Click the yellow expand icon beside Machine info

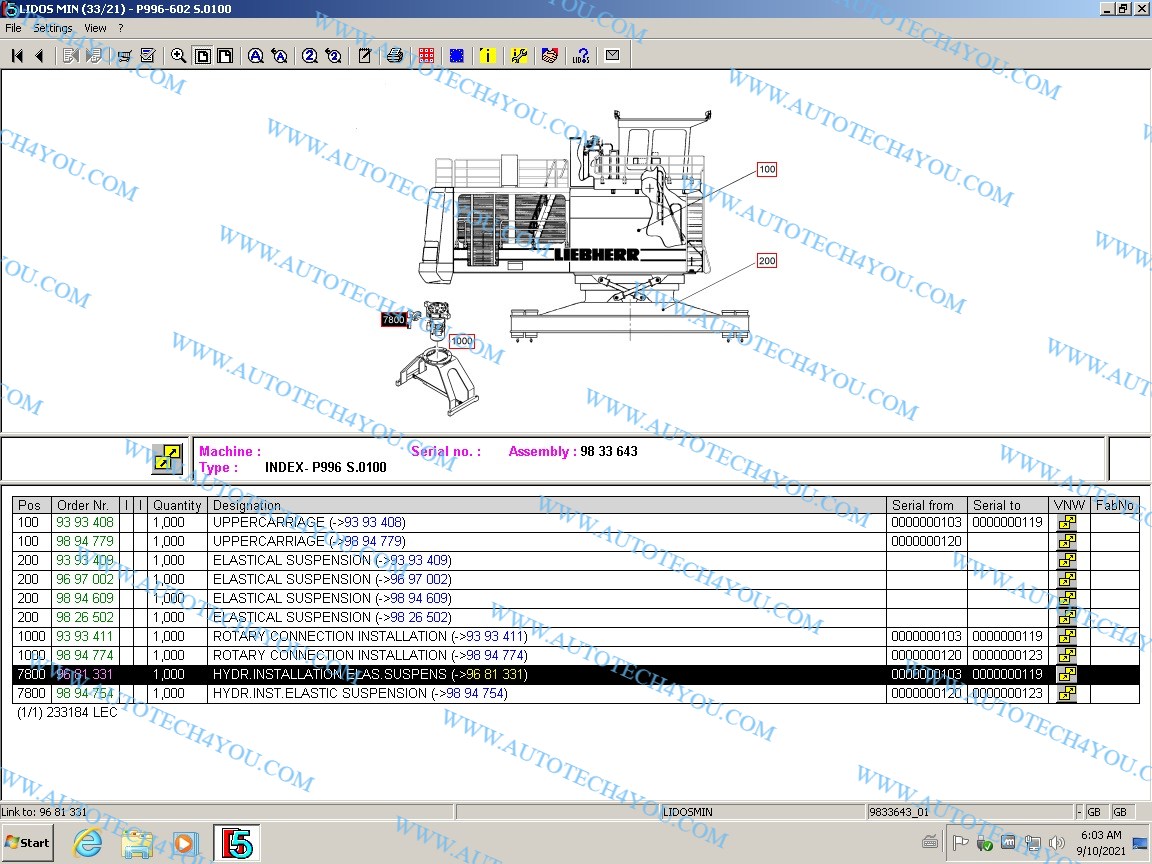[167, 459]
